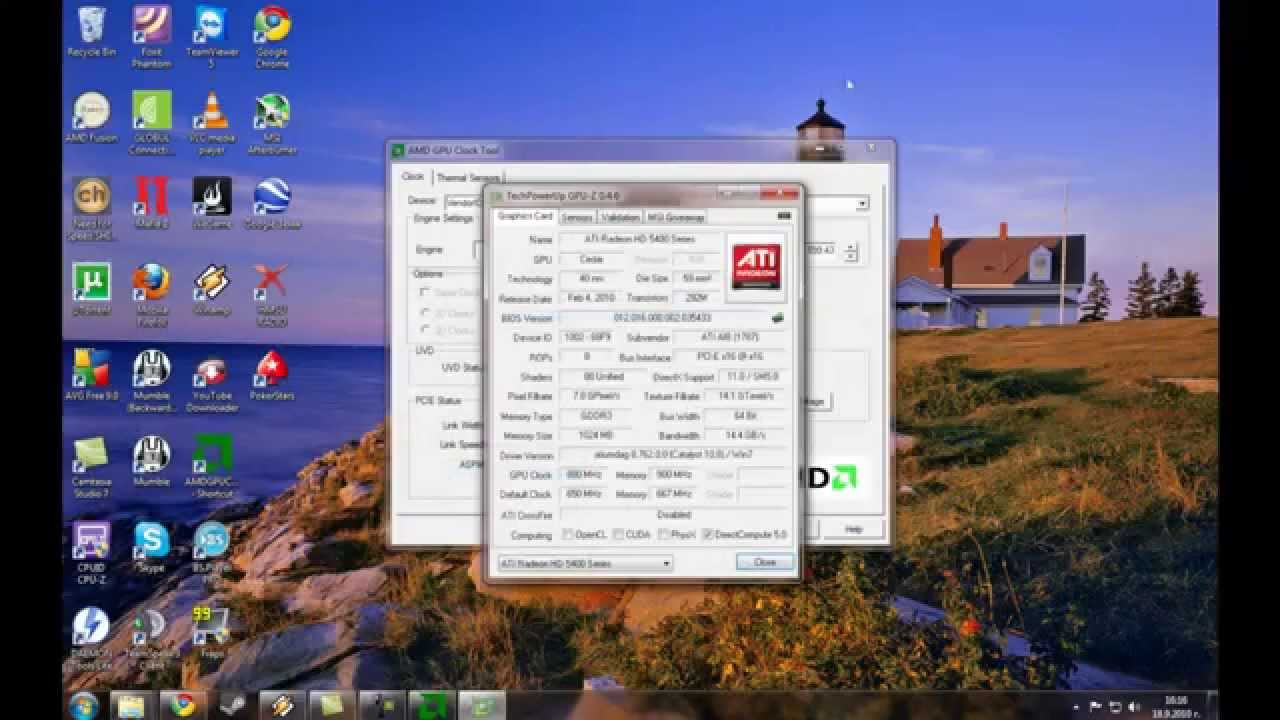Switch to GPU-Z taskbar button

[484, 706]
